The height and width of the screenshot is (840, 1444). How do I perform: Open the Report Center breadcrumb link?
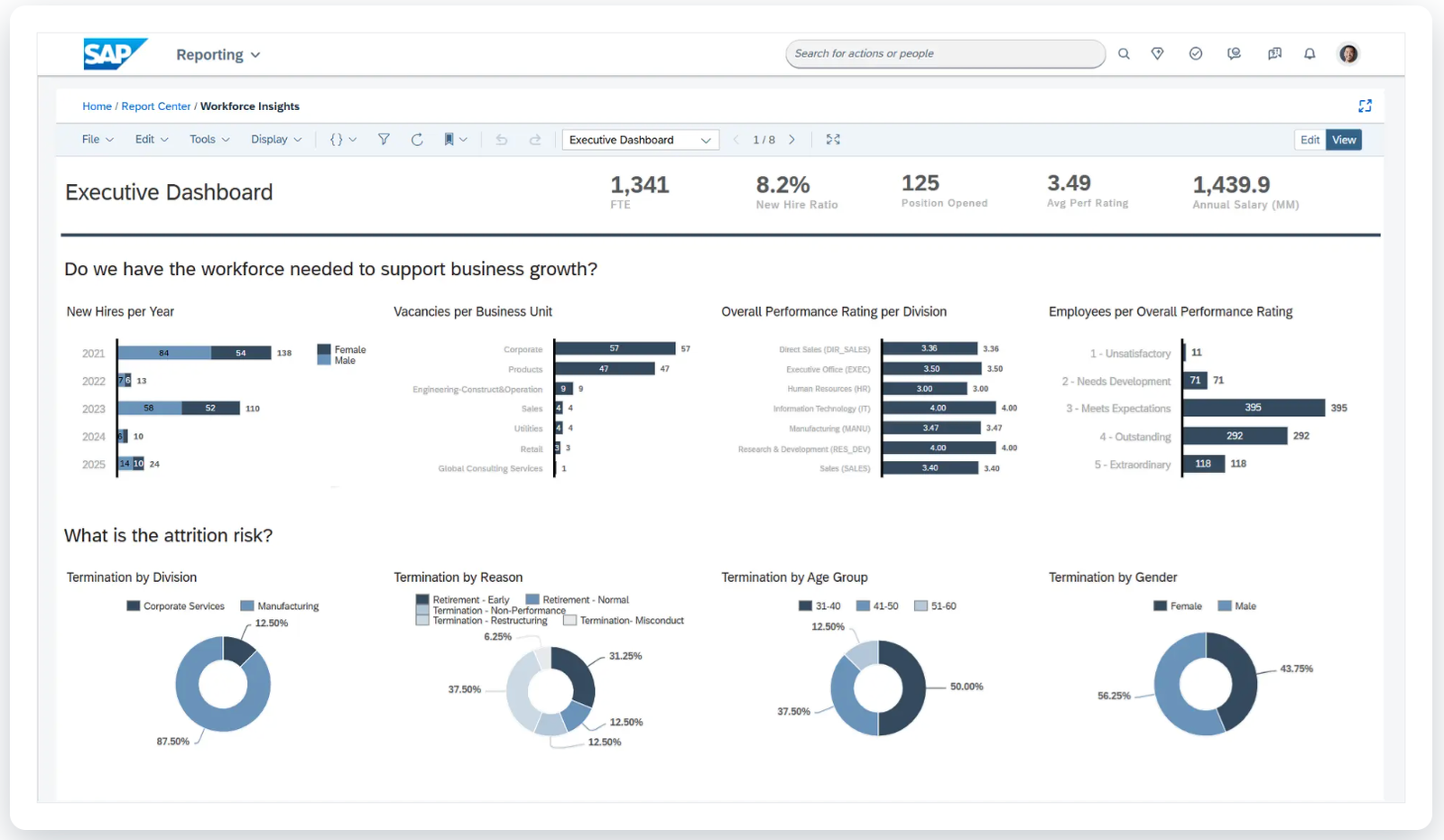(x=156, y=106)
